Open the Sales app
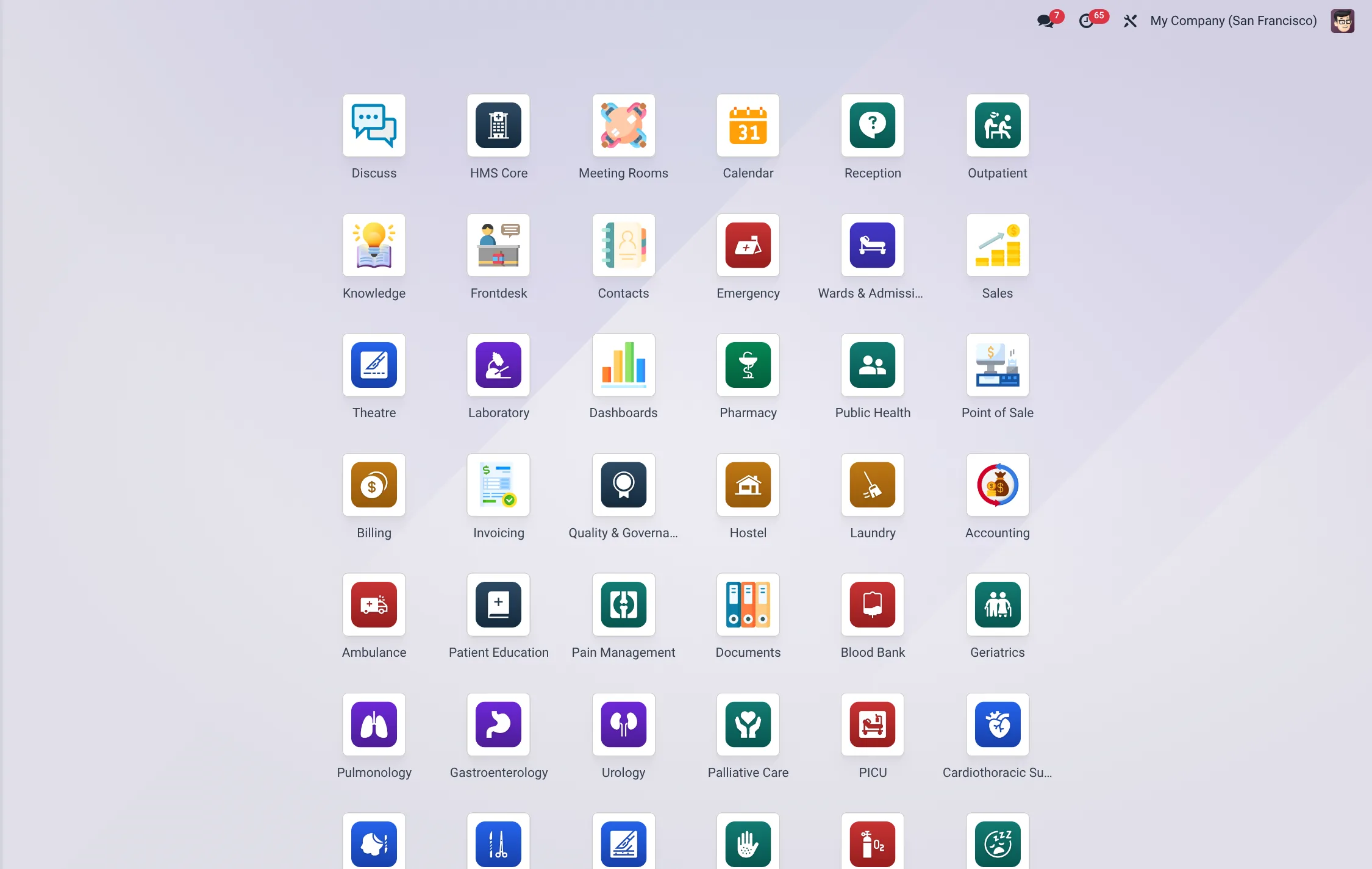 (998, 245)
